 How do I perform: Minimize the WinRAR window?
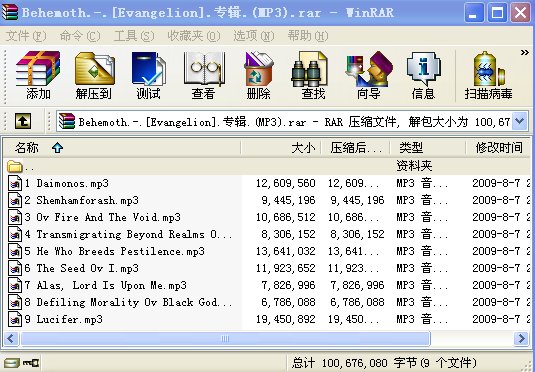coord(474,13)
